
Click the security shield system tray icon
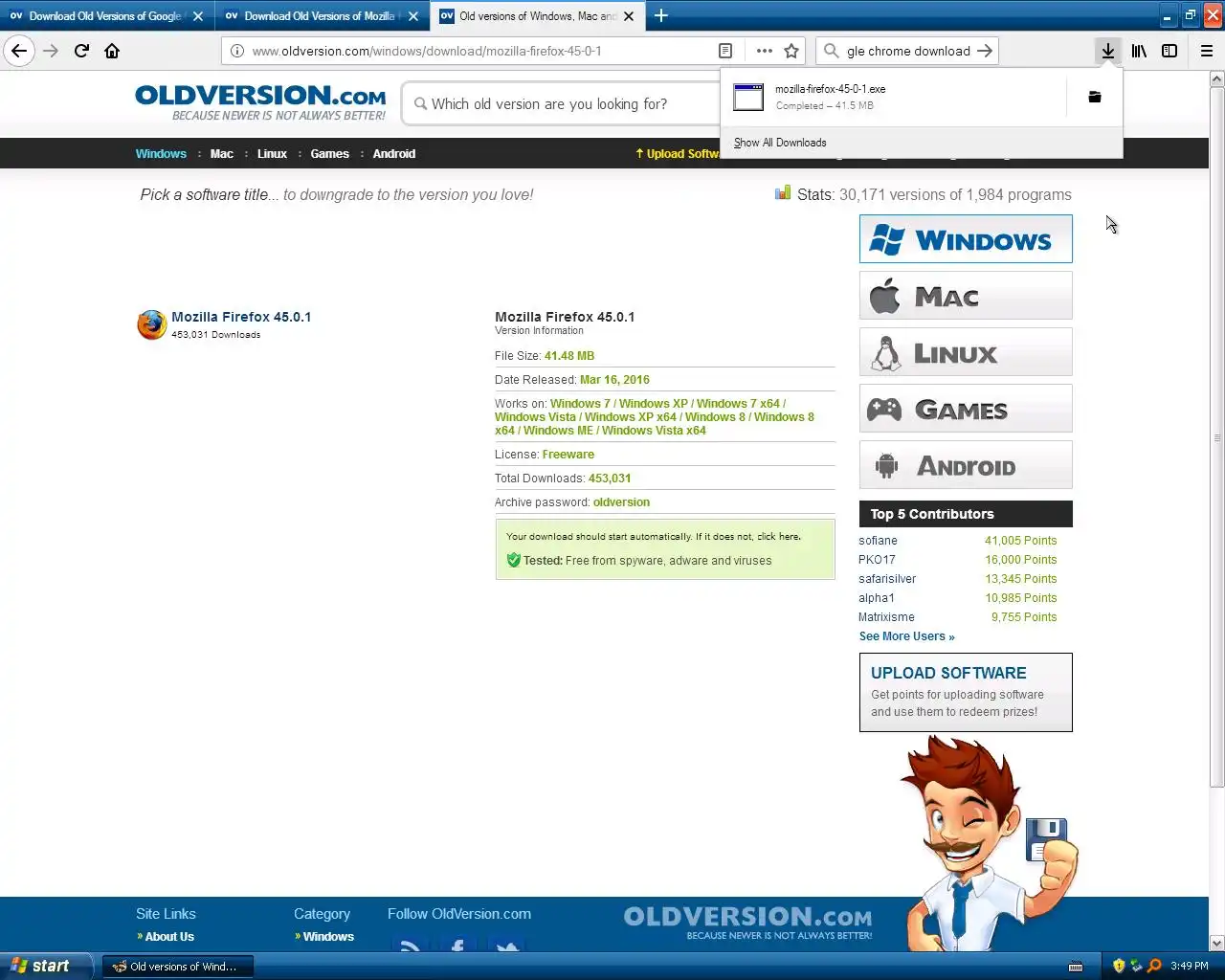pyautogui.click(x=1119, y=966)
